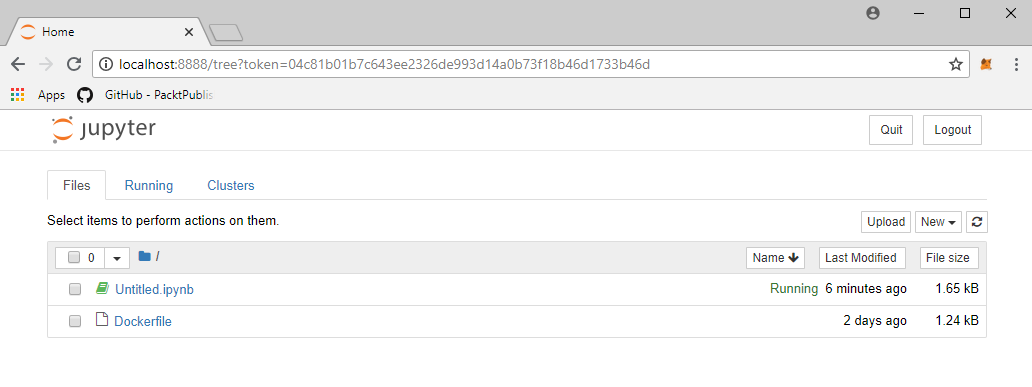Open the New dropdown menu
This screenshot has height=387, width=1032.
tap(939, 222)
